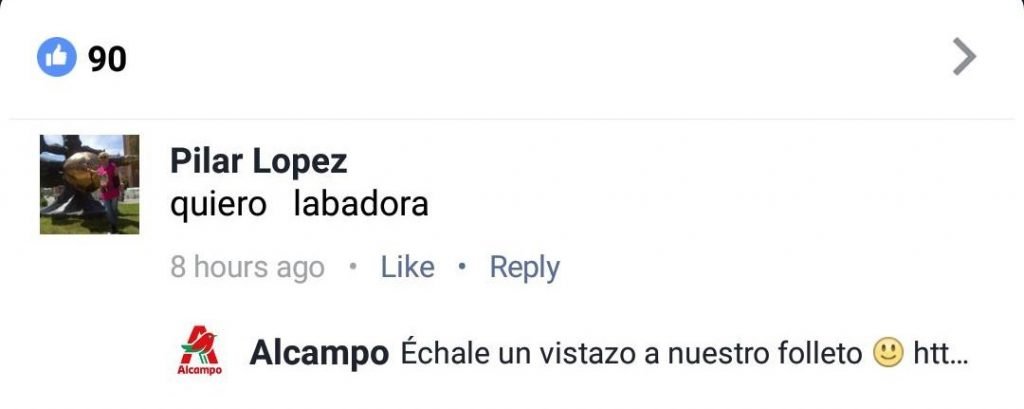Click the Alcampo red bird logo
Image resolution: width=1024 pixels, height=409 pixels.
coord(199,345)
